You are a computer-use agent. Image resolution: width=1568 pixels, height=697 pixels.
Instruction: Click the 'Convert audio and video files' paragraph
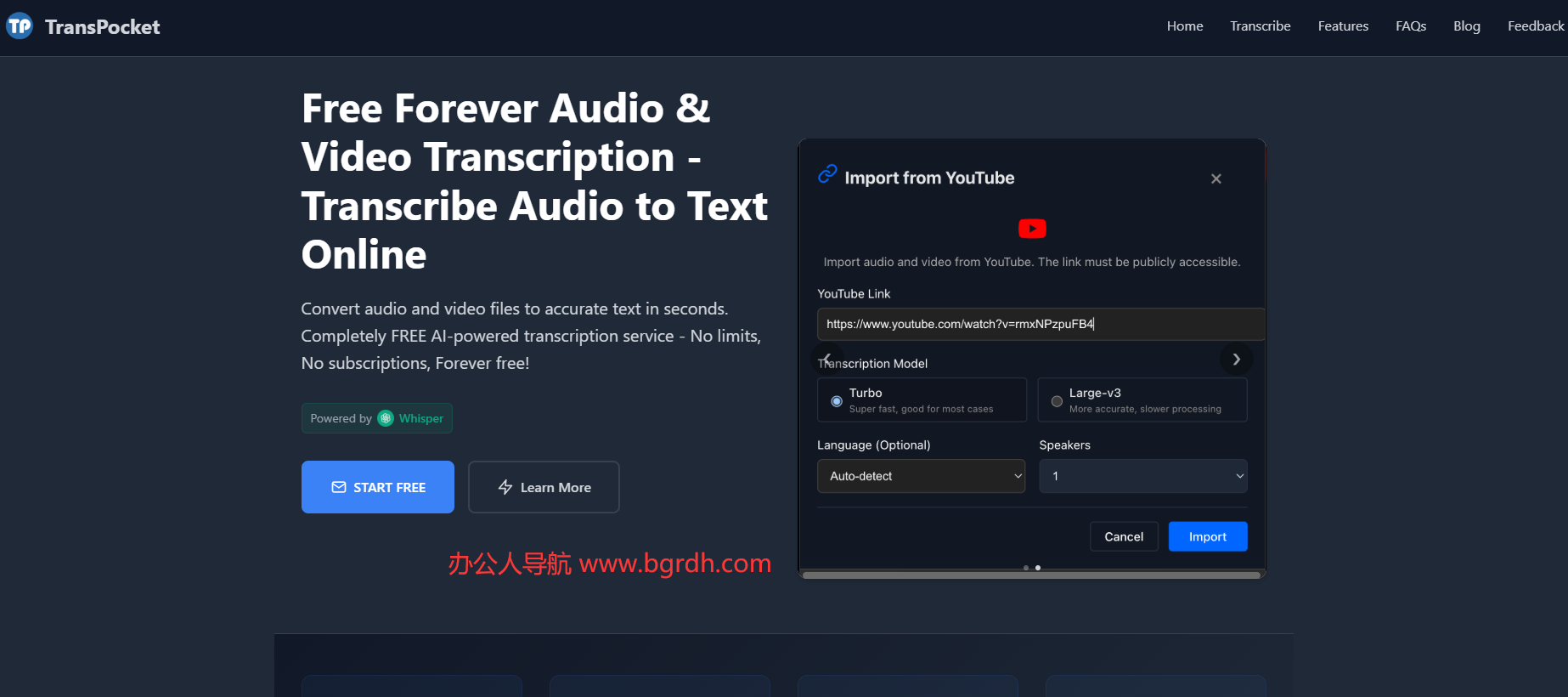click(531, 336)
